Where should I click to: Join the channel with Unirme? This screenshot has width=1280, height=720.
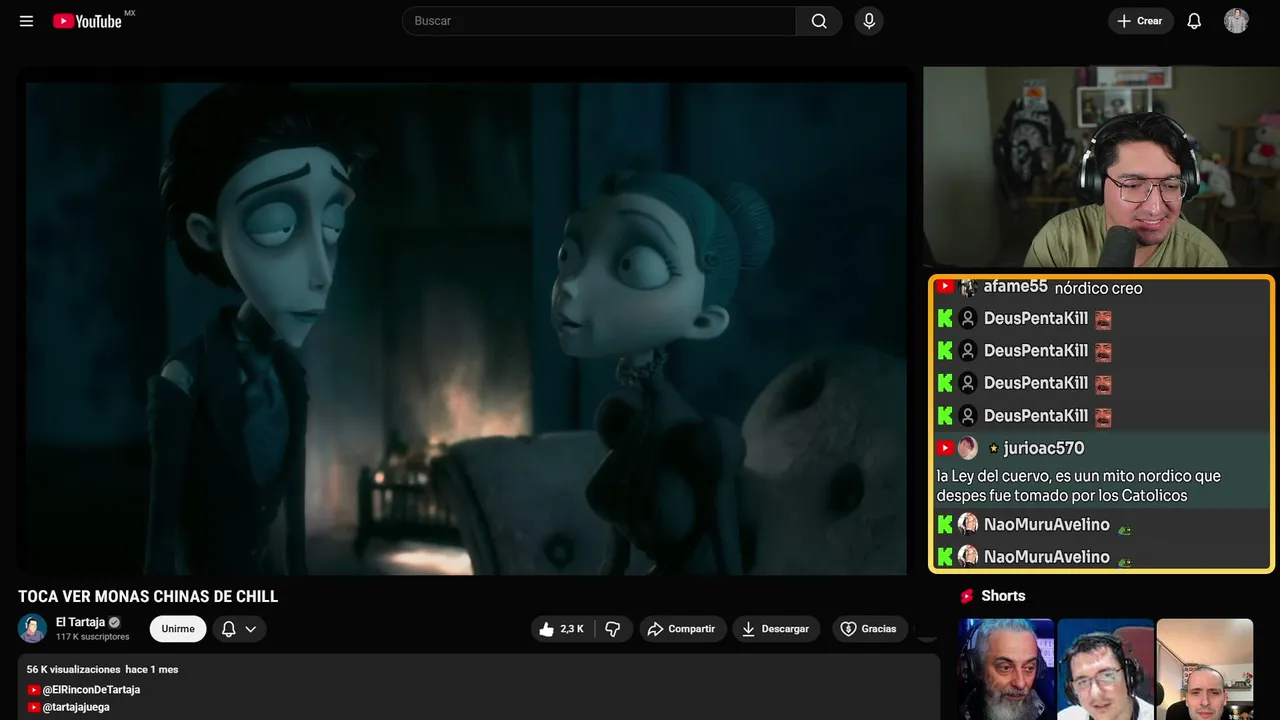[178, 629]
